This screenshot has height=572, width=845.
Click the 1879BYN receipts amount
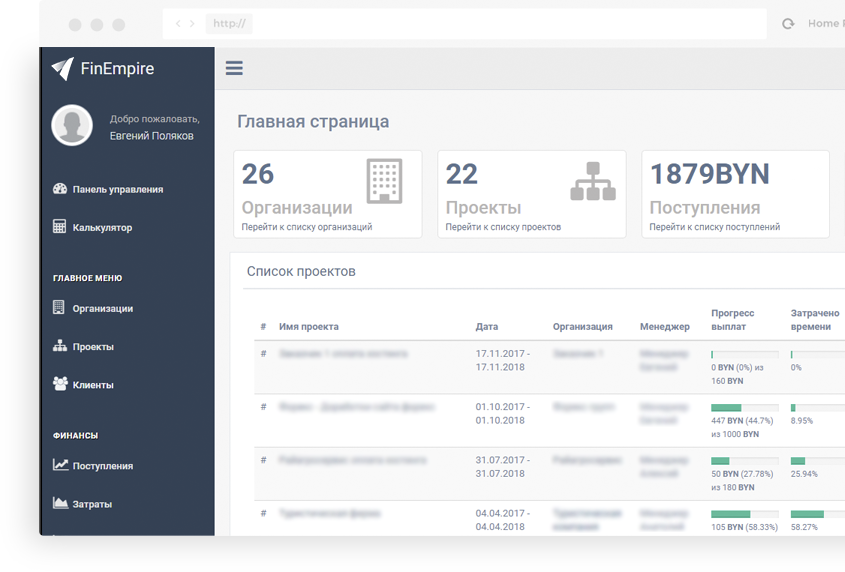tap(710, 174)
